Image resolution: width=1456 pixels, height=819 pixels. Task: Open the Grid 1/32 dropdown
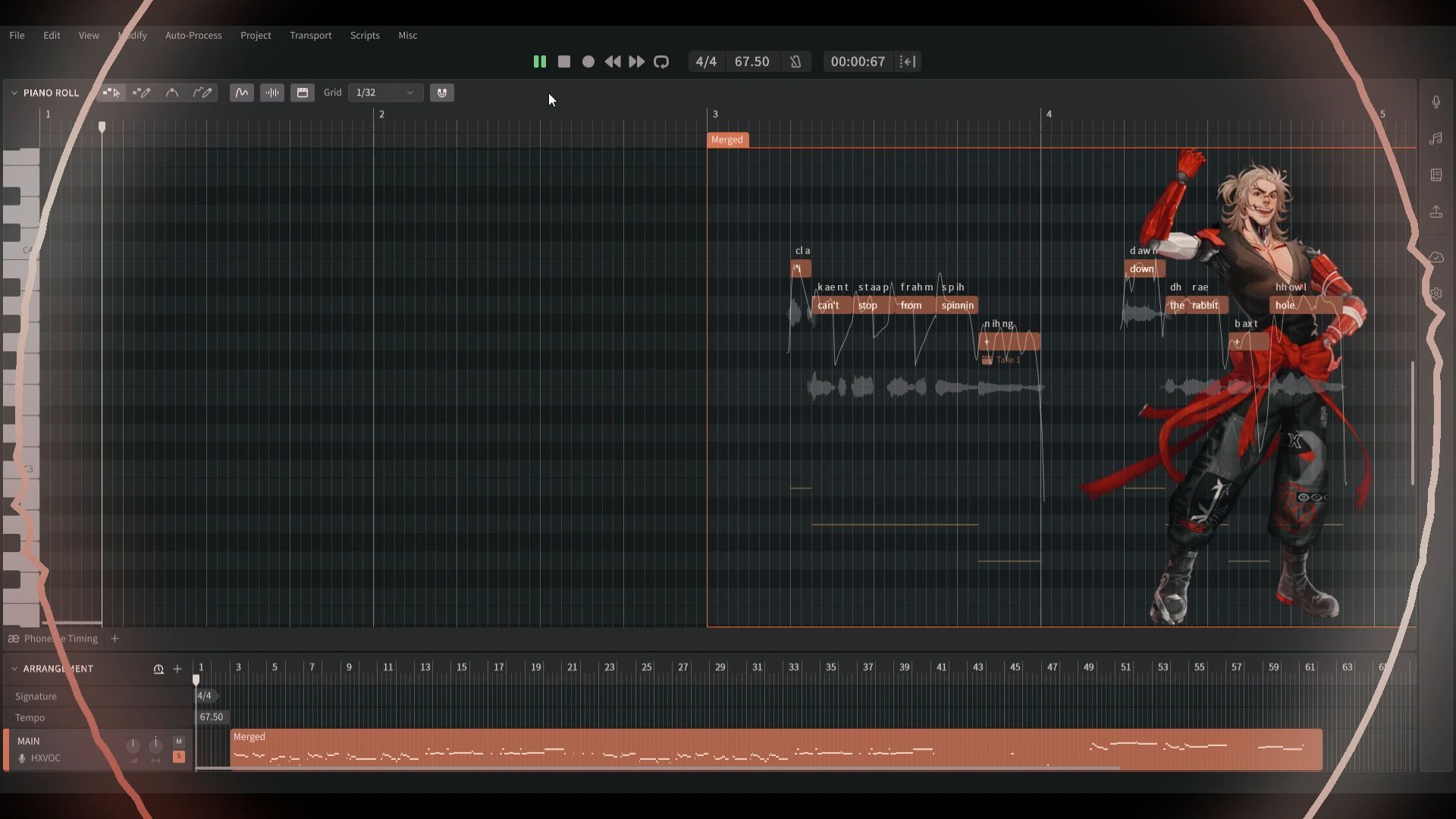384,93
